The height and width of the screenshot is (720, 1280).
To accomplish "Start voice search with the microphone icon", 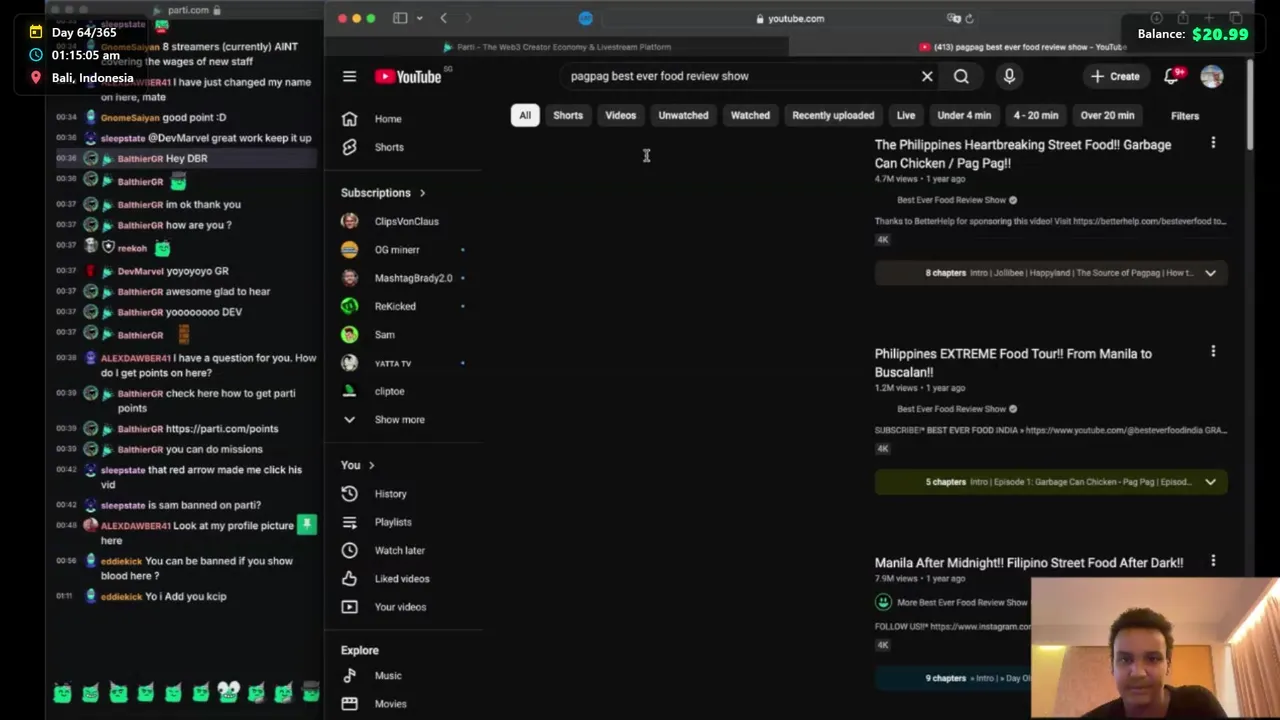I will pos(1009,76).
